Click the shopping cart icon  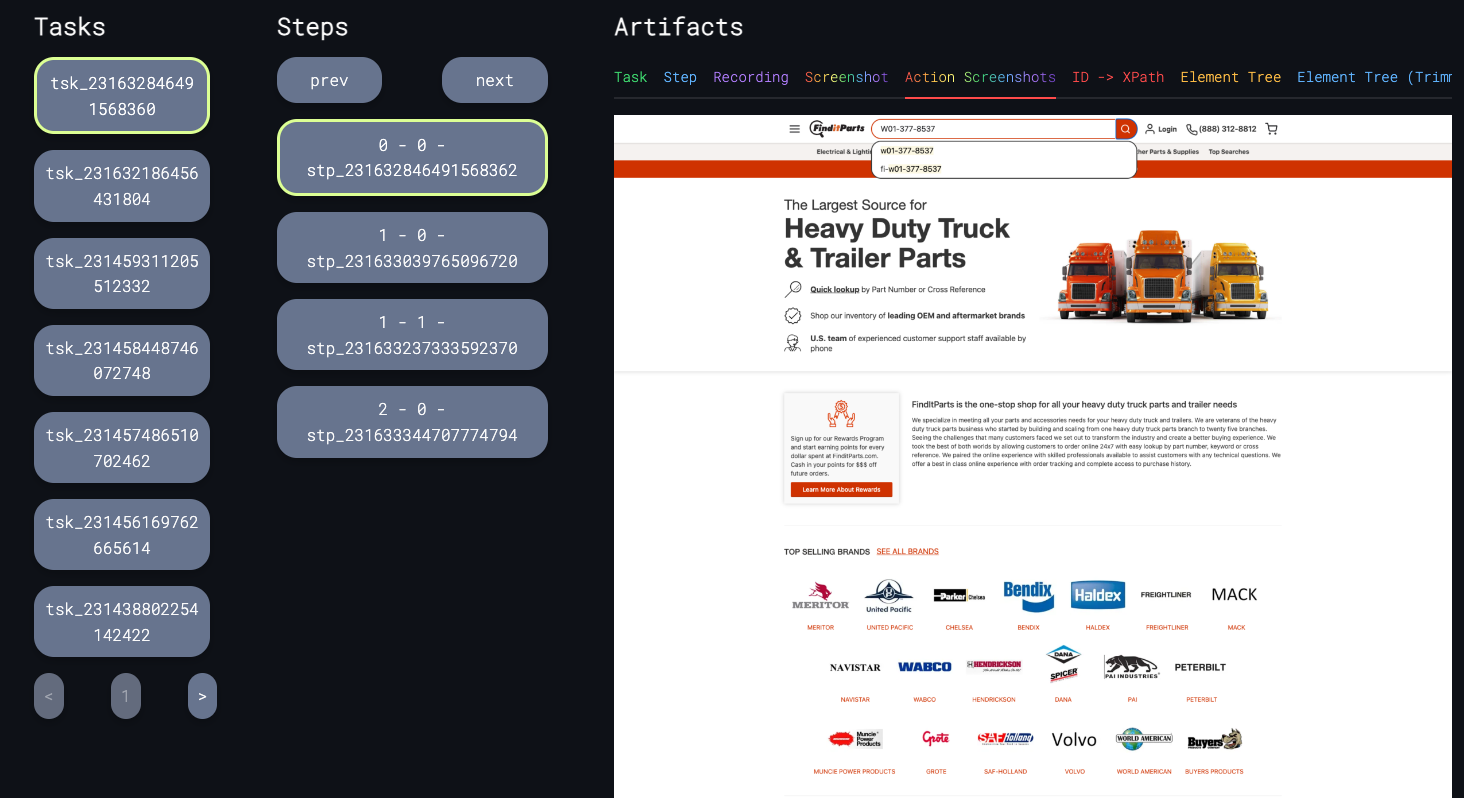1271,129
